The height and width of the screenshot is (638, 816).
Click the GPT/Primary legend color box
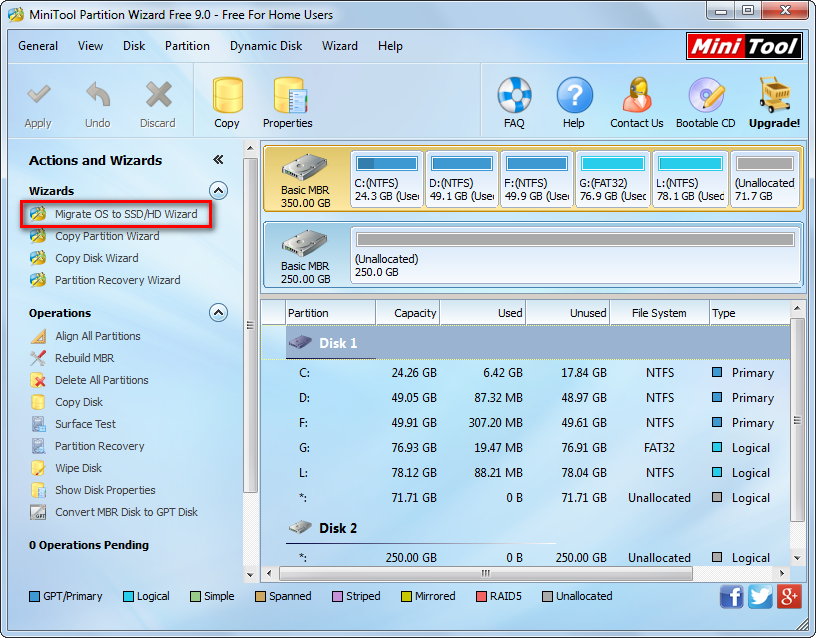pyautogui.click(x=34, y=596)
